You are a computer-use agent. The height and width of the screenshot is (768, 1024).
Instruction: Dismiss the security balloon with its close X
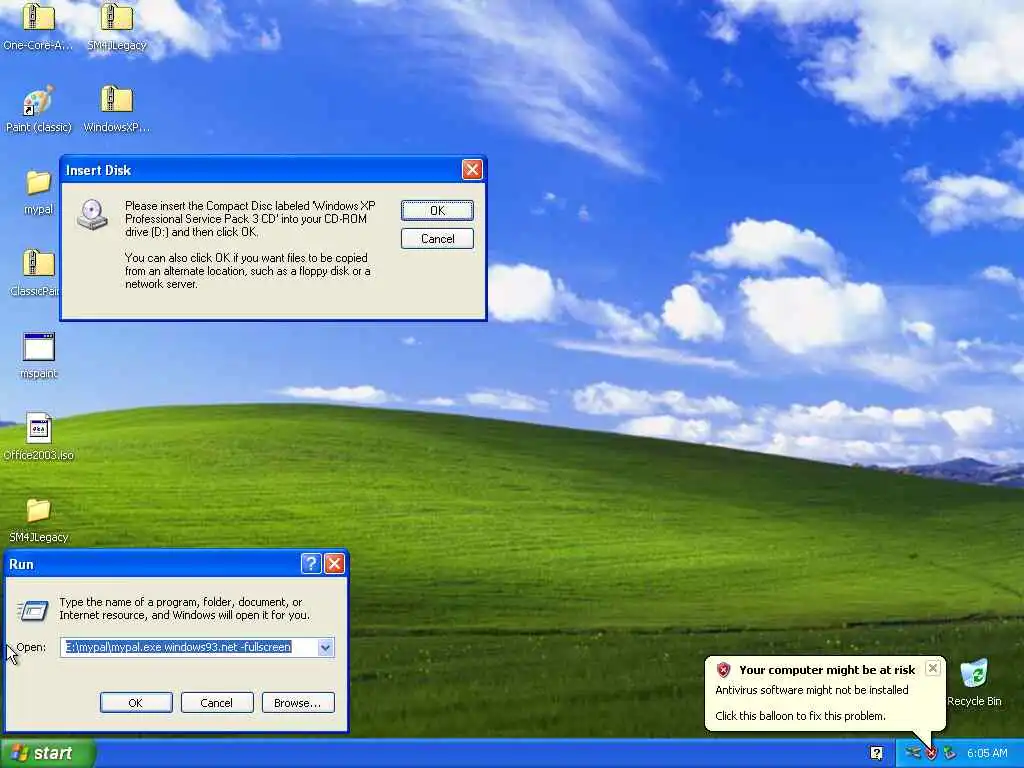pyautogui.click(x=933, y=668)
